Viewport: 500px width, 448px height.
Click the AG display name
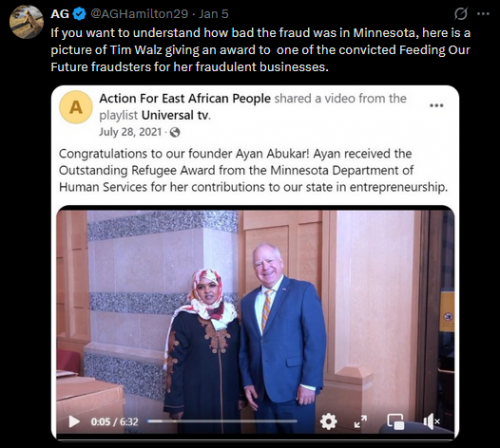pos(60,14)
